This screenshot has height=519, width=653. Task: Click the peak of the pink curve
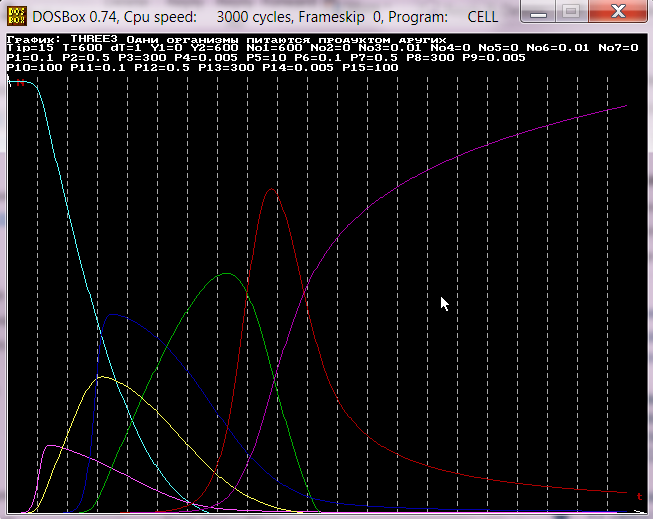50,446
